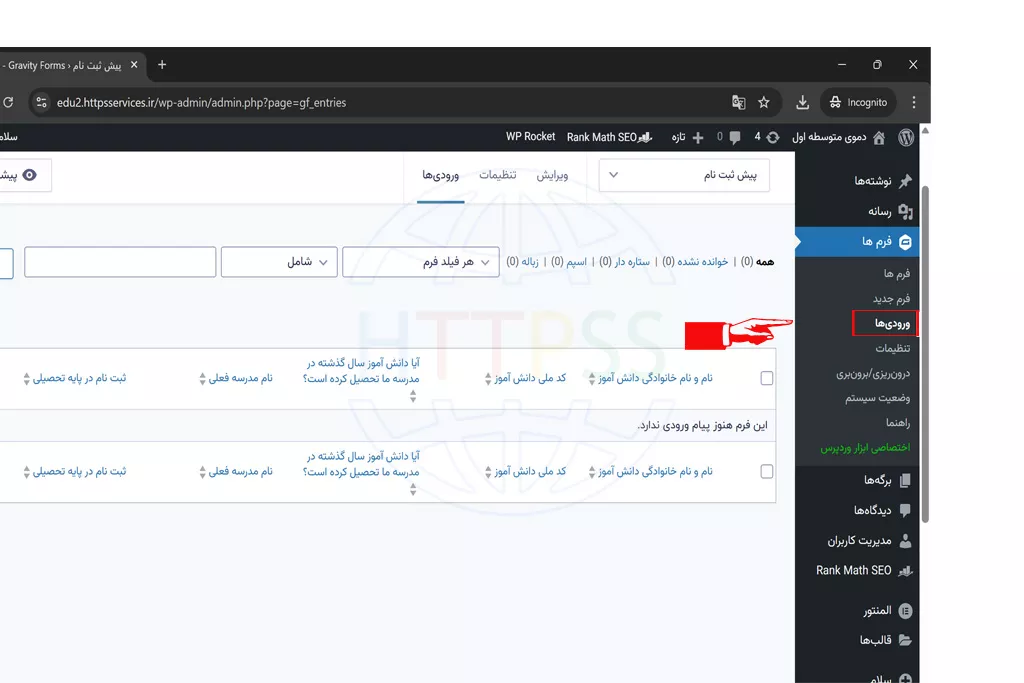This screenshot has height=683, width=1024.
Task: Open the updates icon showing 4
Action: [x=772, y=137]
